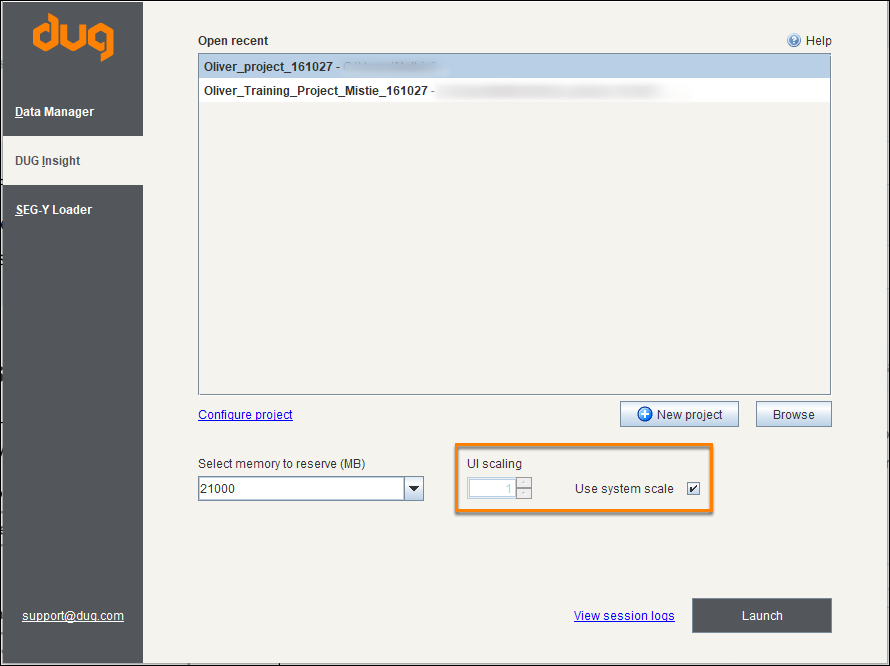
Task: Decrease the UI scaling spinner value
Action: (x=524, y=493)
